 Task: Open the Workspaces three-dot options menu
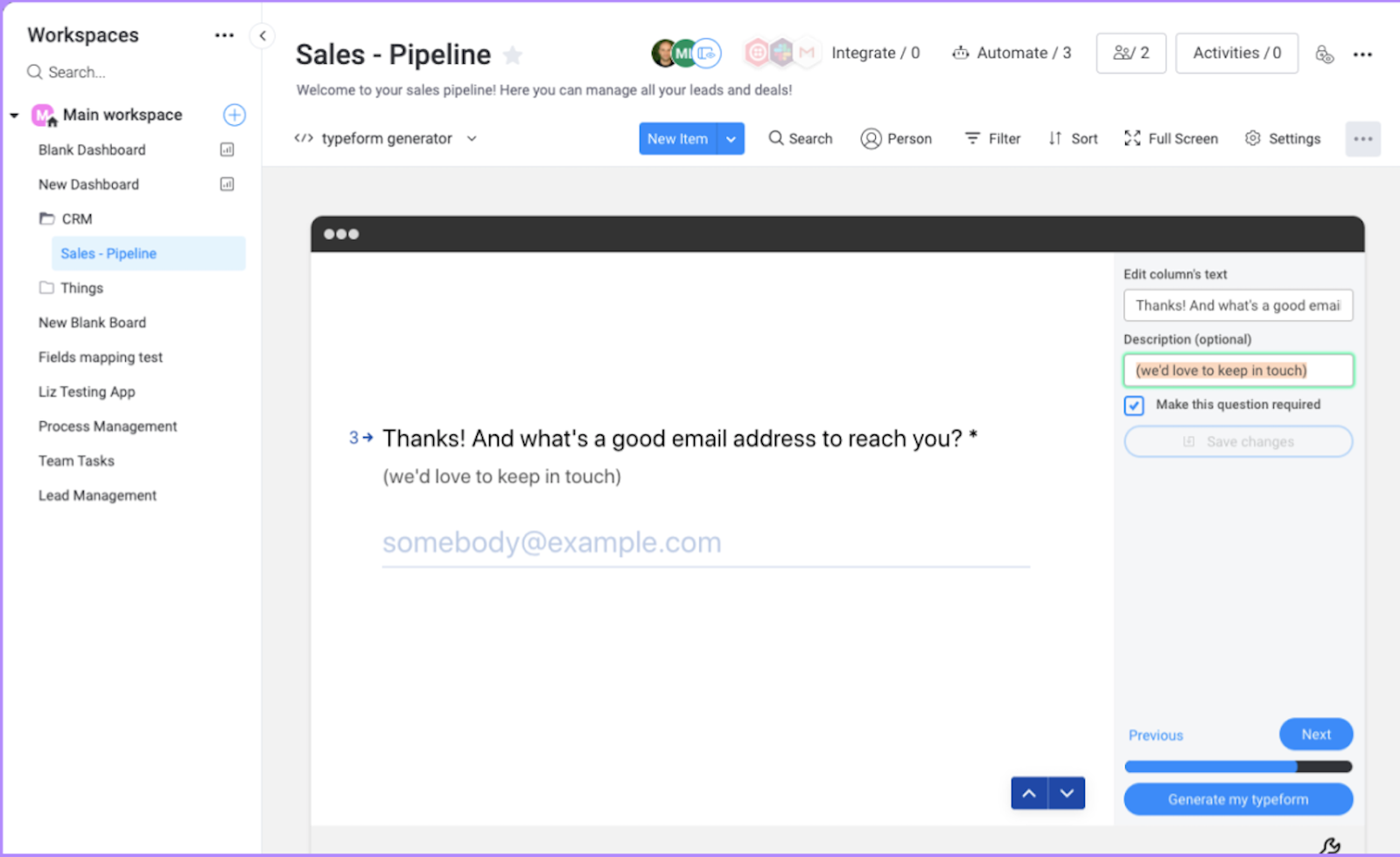(x=225, y=36)
